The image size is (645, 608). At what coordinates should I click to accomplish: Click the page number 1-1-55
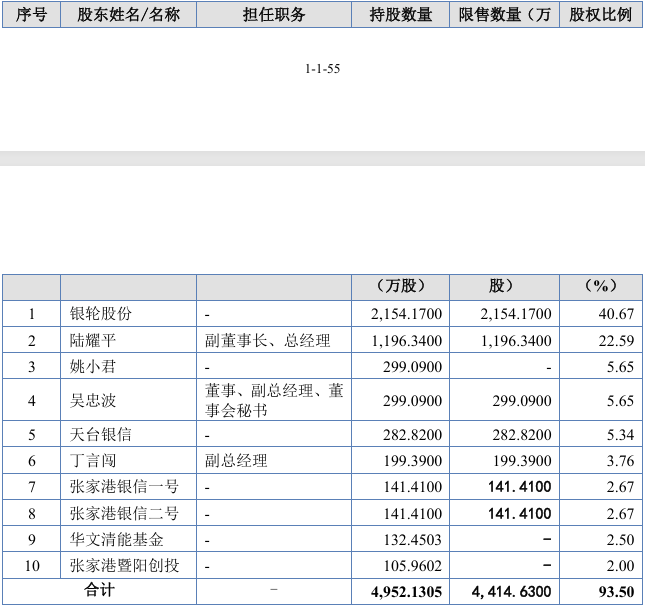point(322,69)
